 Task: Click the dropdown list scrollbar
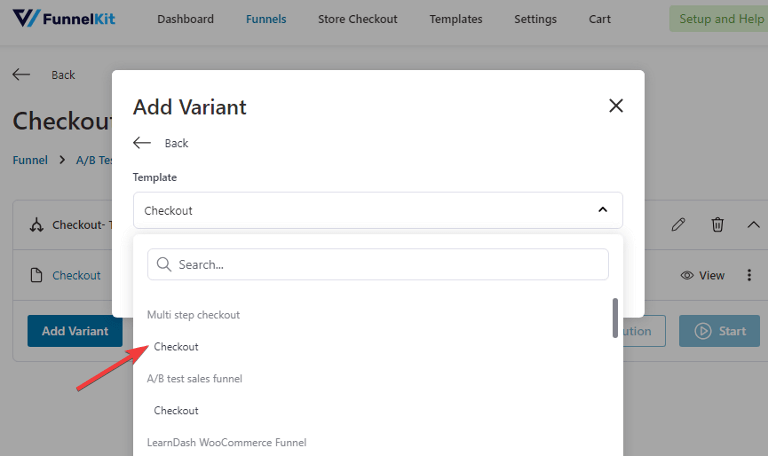(615, 318)
